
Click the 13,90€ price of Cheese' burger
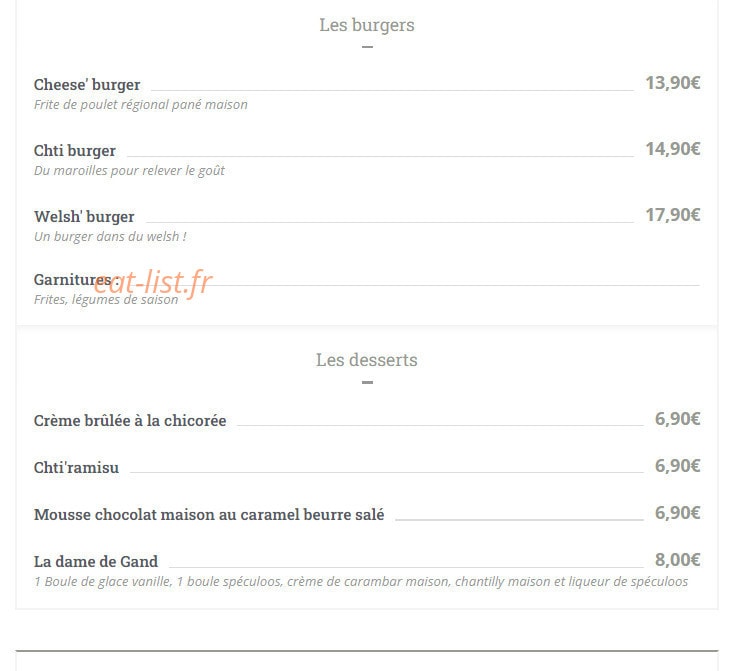click(x=673, y=83)
